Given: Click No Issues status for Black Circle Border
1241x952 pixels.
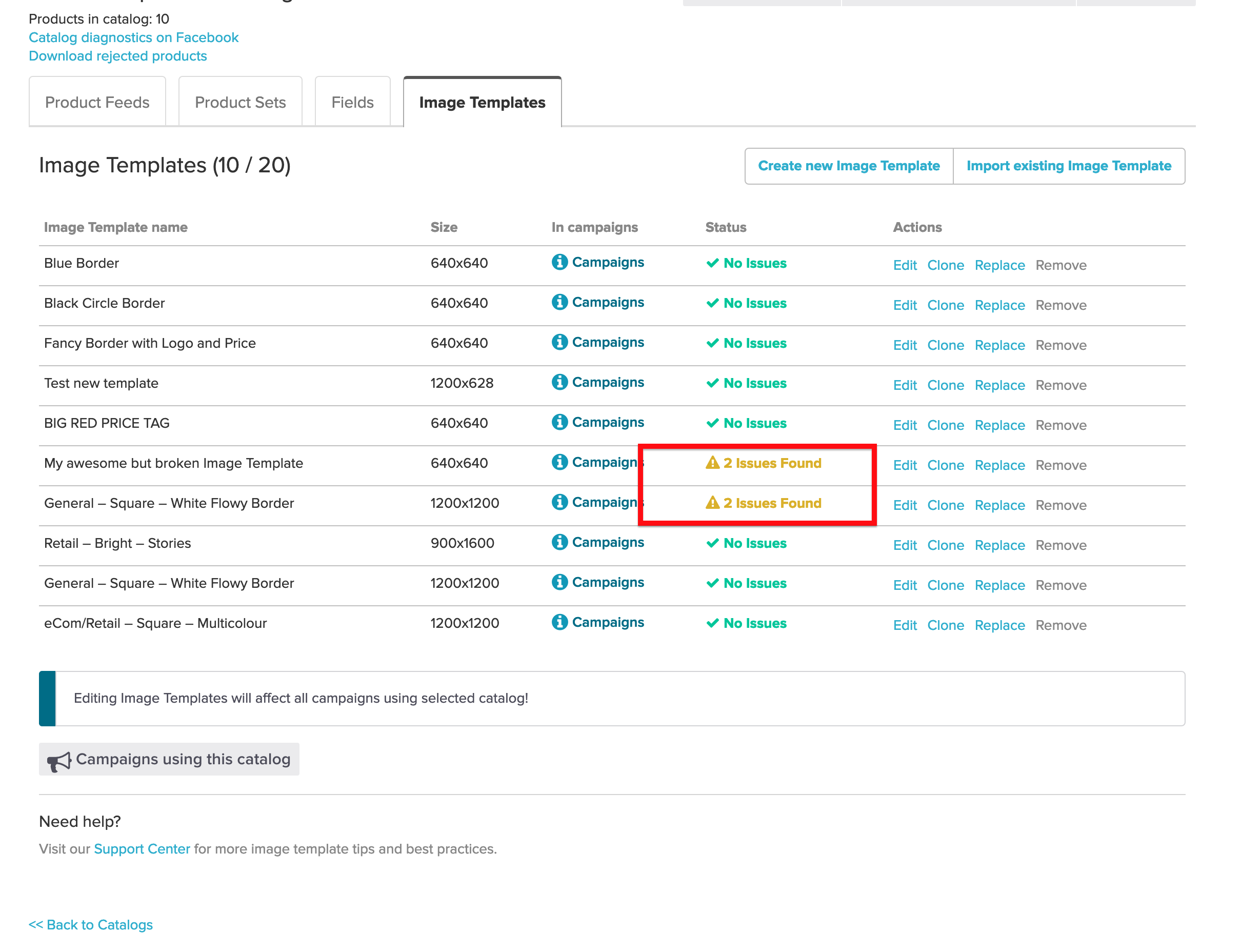Looking at the screenshot, I should pyautogui.click(x=754, y=303).
